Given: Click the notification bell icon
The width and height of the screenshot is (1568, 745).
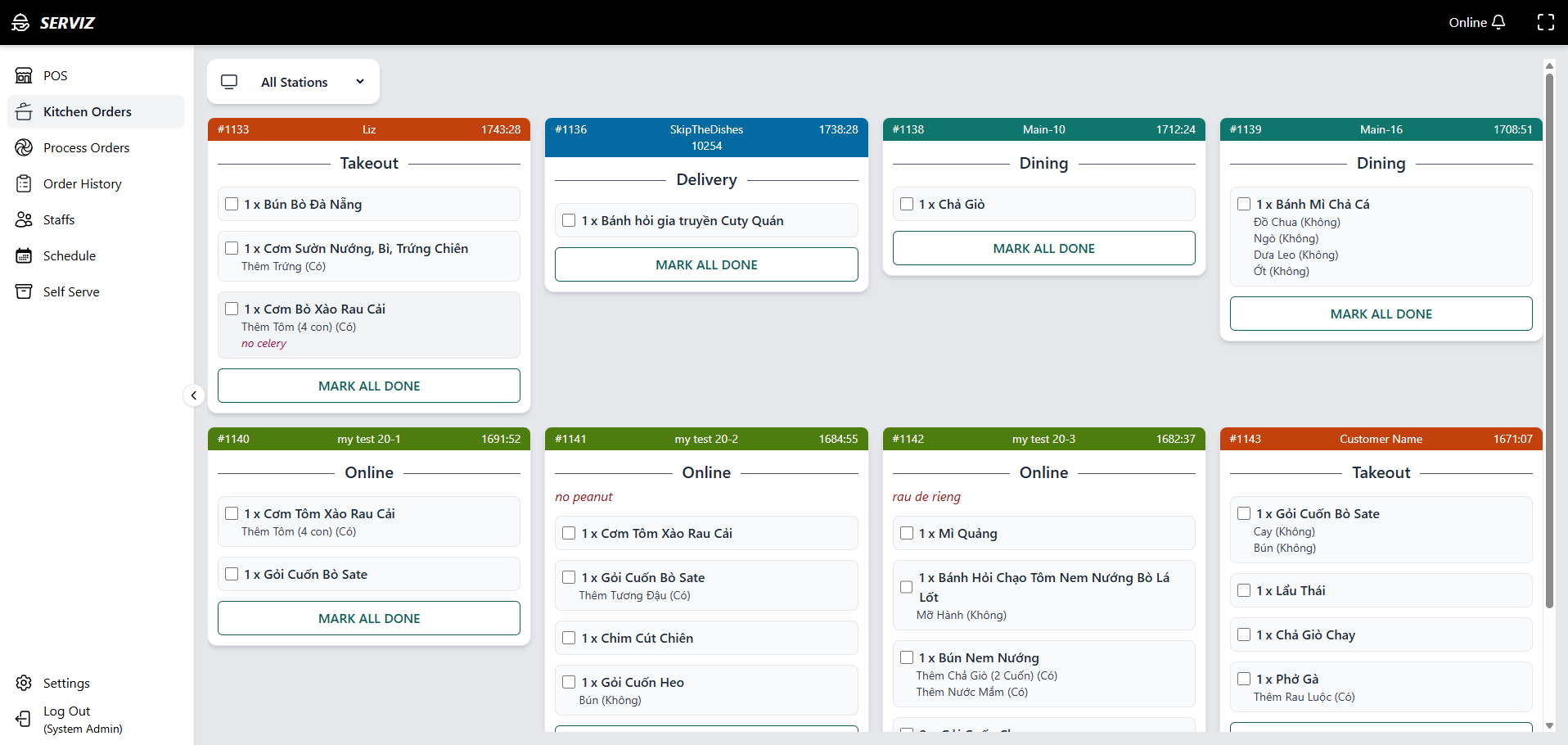Looking at the screenshot, I should [1498, 22].
